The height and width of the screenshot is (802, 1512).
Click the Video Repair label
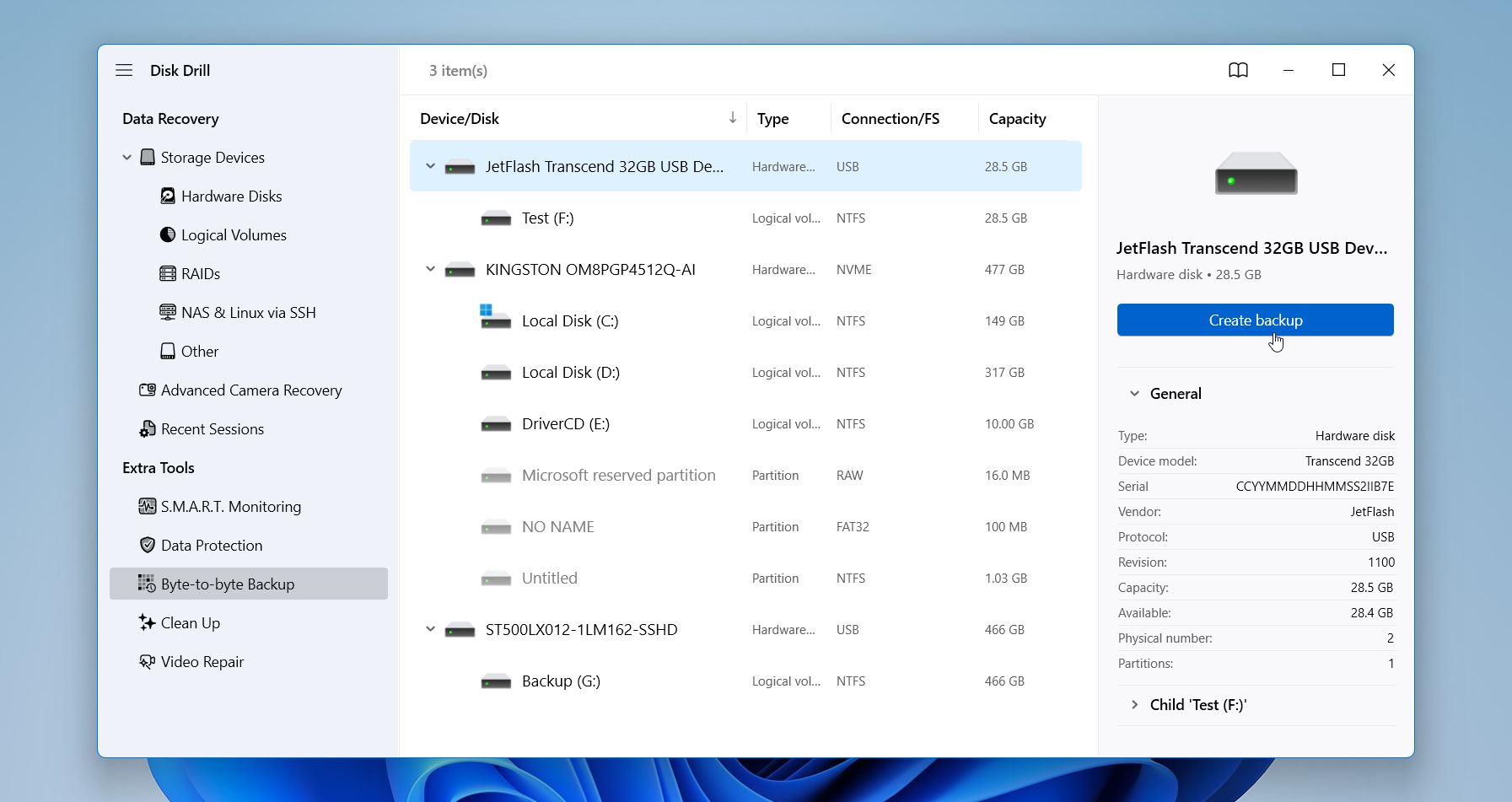coord(202,661)
